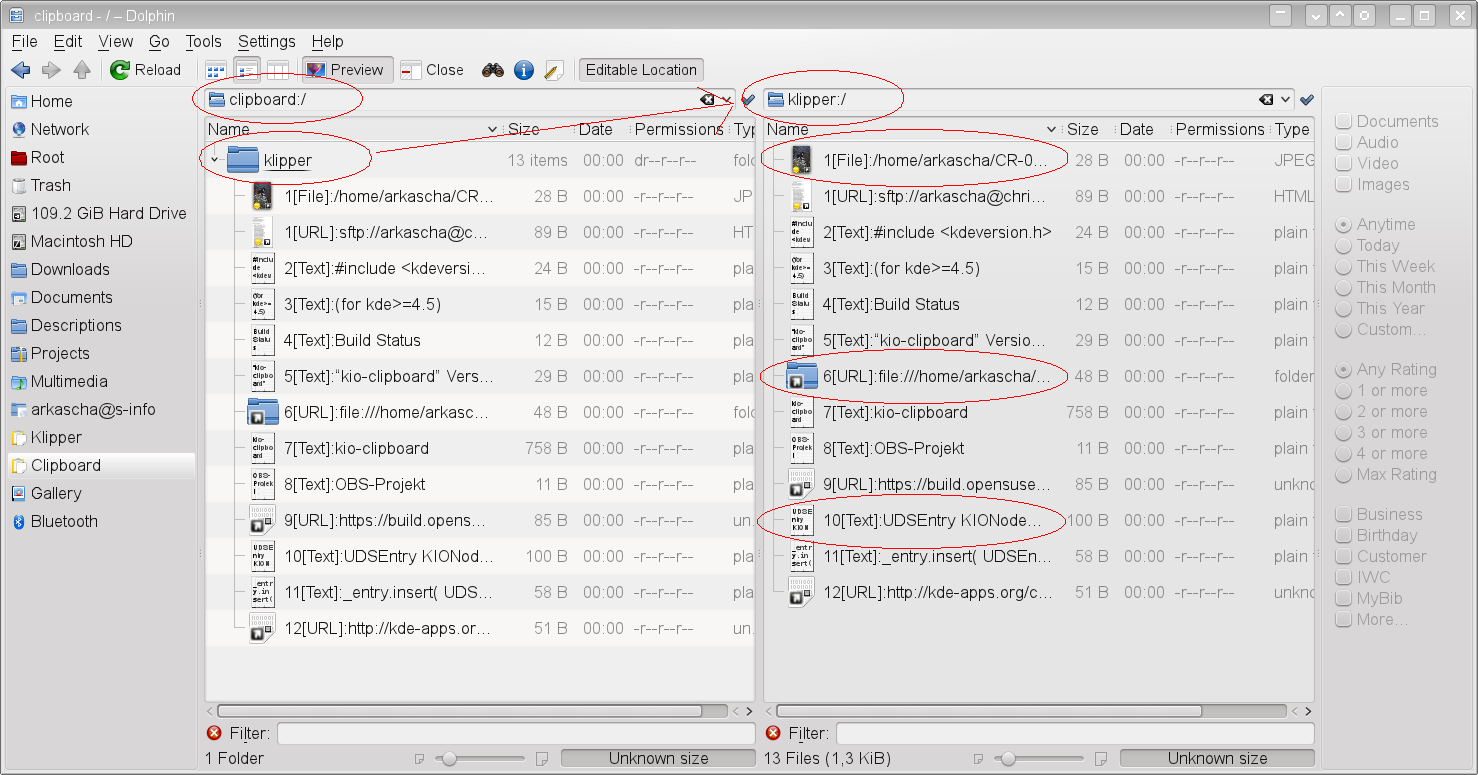Switch to Icons view mode
The image size is (1478, 775).
[x=216, y=70]
